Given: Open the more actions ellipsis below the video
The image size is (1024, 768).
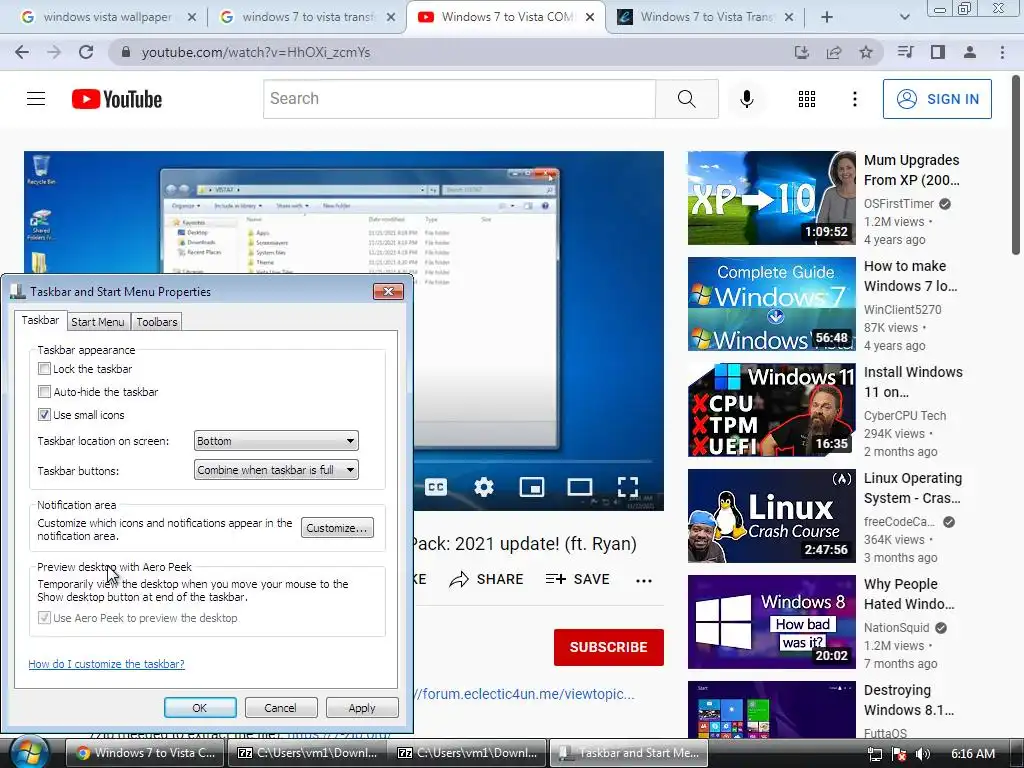Looking at the screenshot, I should tap(644, 581).
